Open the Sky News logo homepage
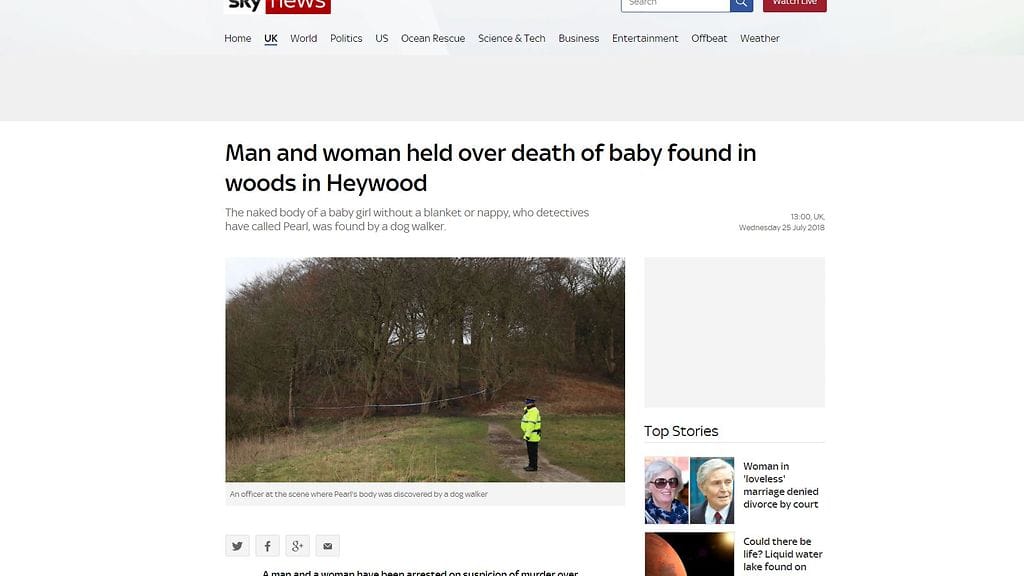The height and width of the screenshot is (576, 1024). 277,5
